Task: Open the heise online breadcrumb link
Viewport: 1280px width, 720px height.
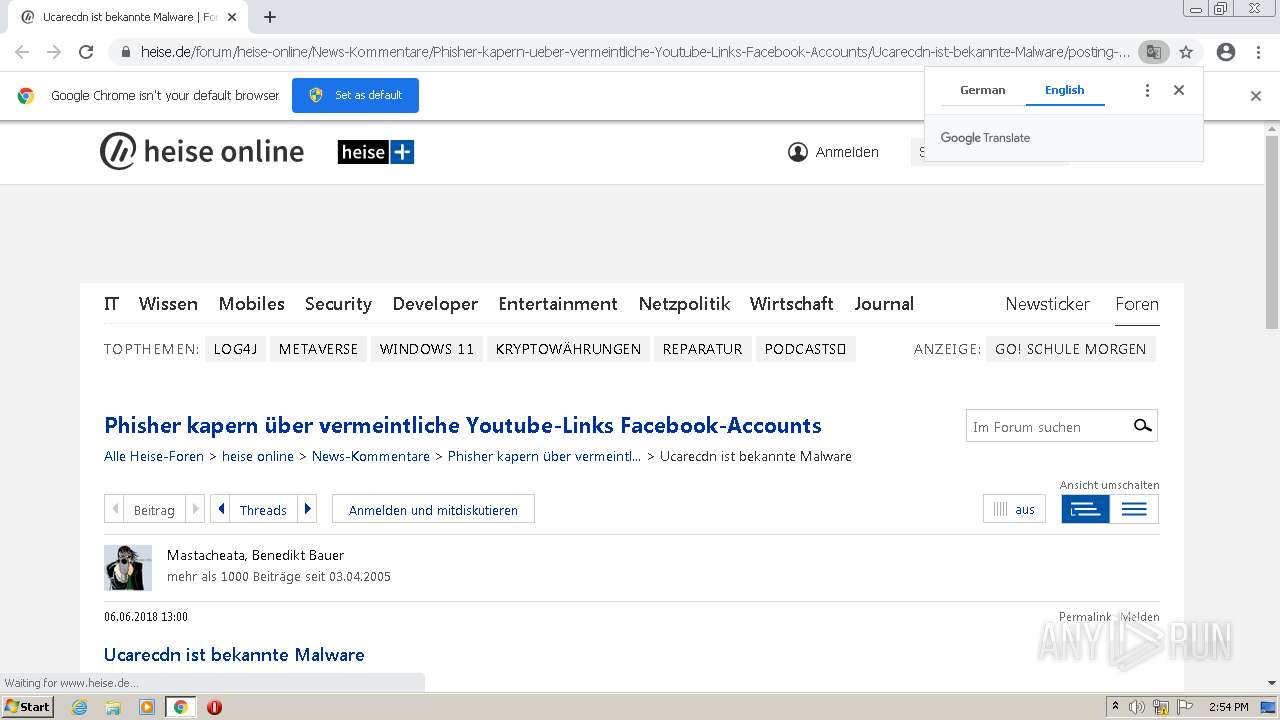Action: pyautogui.click(x=258, y=456)
